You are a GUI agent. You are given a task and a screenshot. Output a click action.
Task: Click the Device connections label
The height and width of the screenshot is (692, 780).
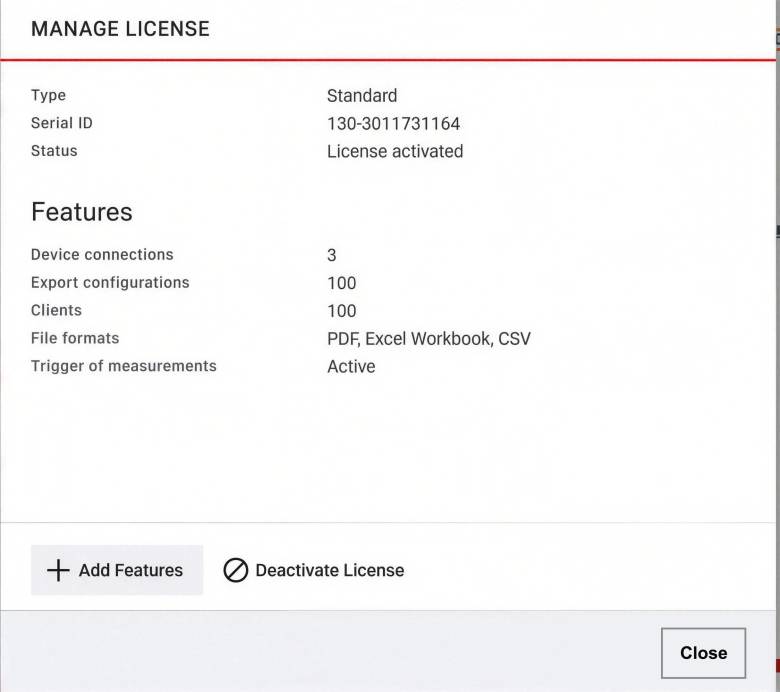coord(102,255)
